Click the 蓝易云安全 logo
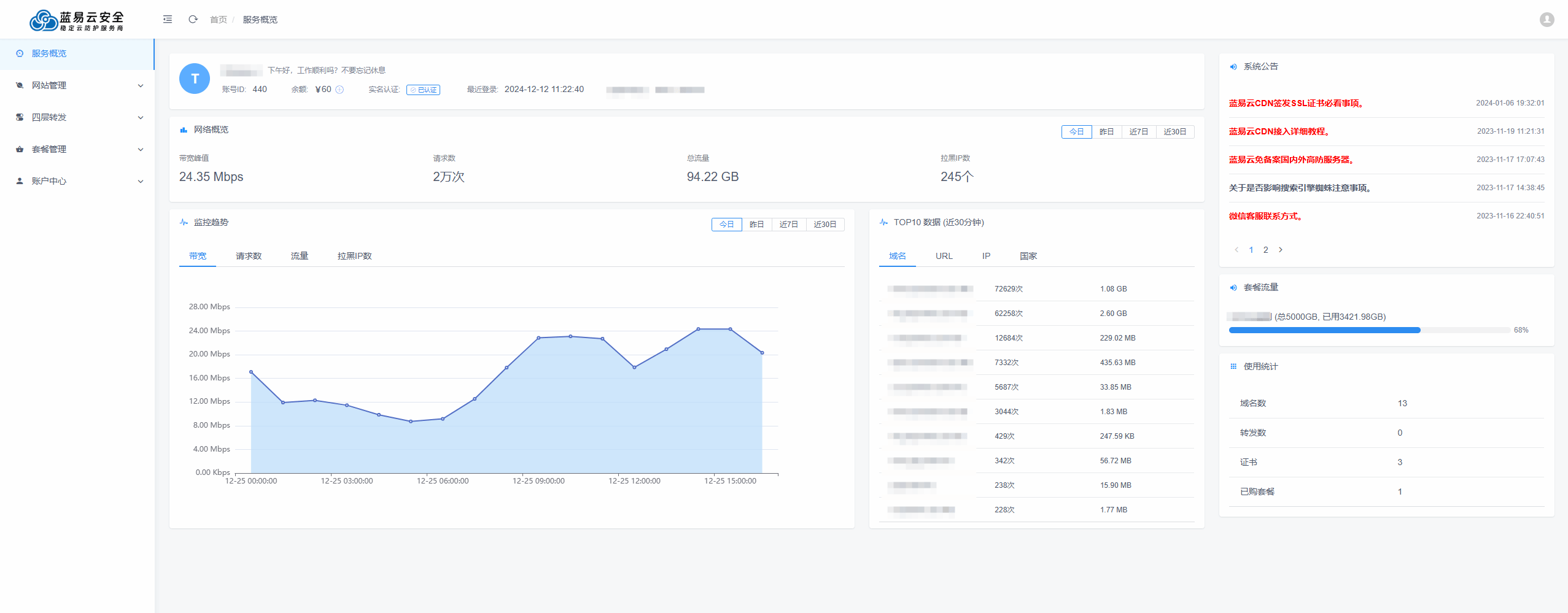 coord(77,20)
